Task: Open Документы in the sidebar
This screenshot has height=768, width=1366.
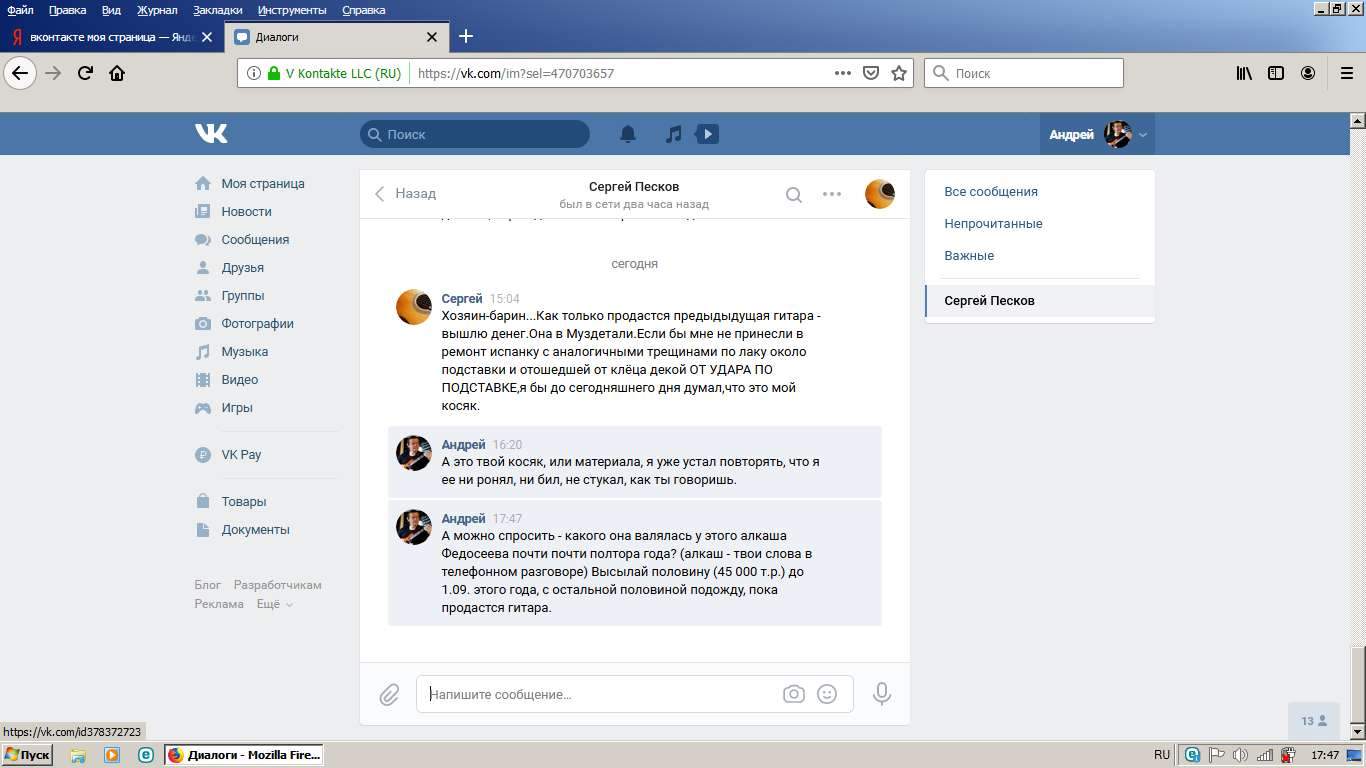Action: pos(256,530)
